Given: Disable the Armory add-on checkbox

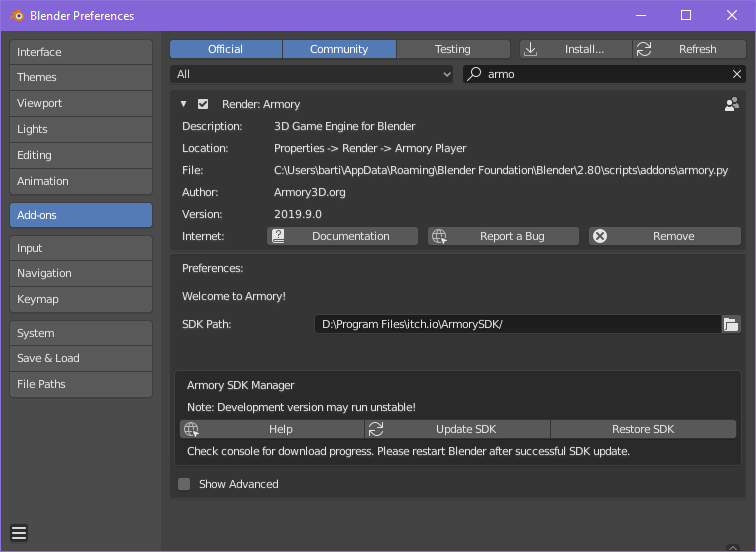Looking at the screenshot, I should coord(203,104).
